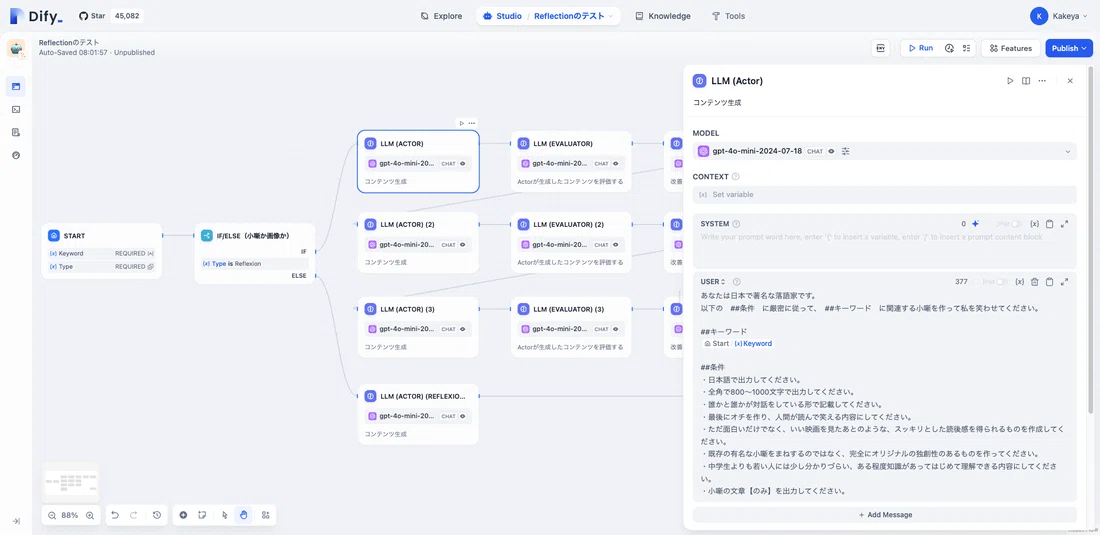Change the USER role selector

[713, 281]
